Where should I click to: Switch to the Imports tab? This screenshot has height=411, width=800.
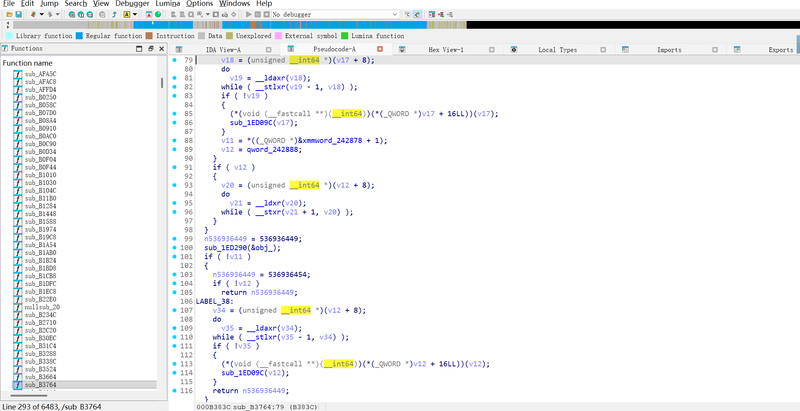point(669,49)
